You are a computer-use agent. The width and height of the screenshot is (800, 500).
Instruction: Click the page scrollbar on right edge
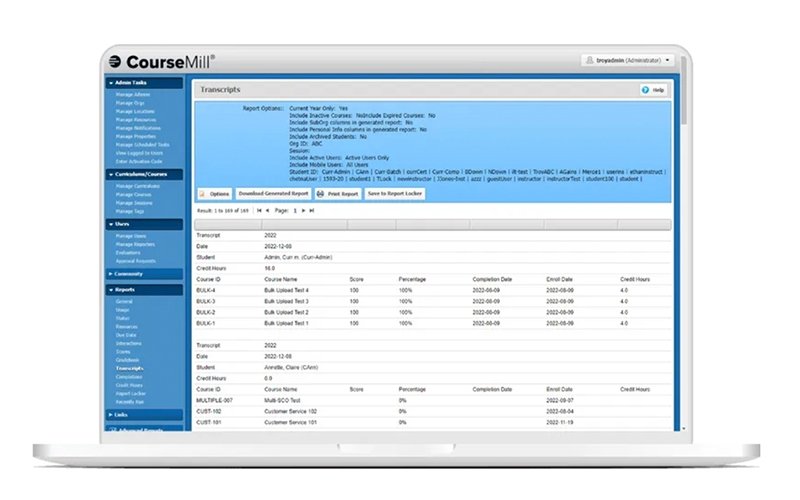tap(684, 91)
